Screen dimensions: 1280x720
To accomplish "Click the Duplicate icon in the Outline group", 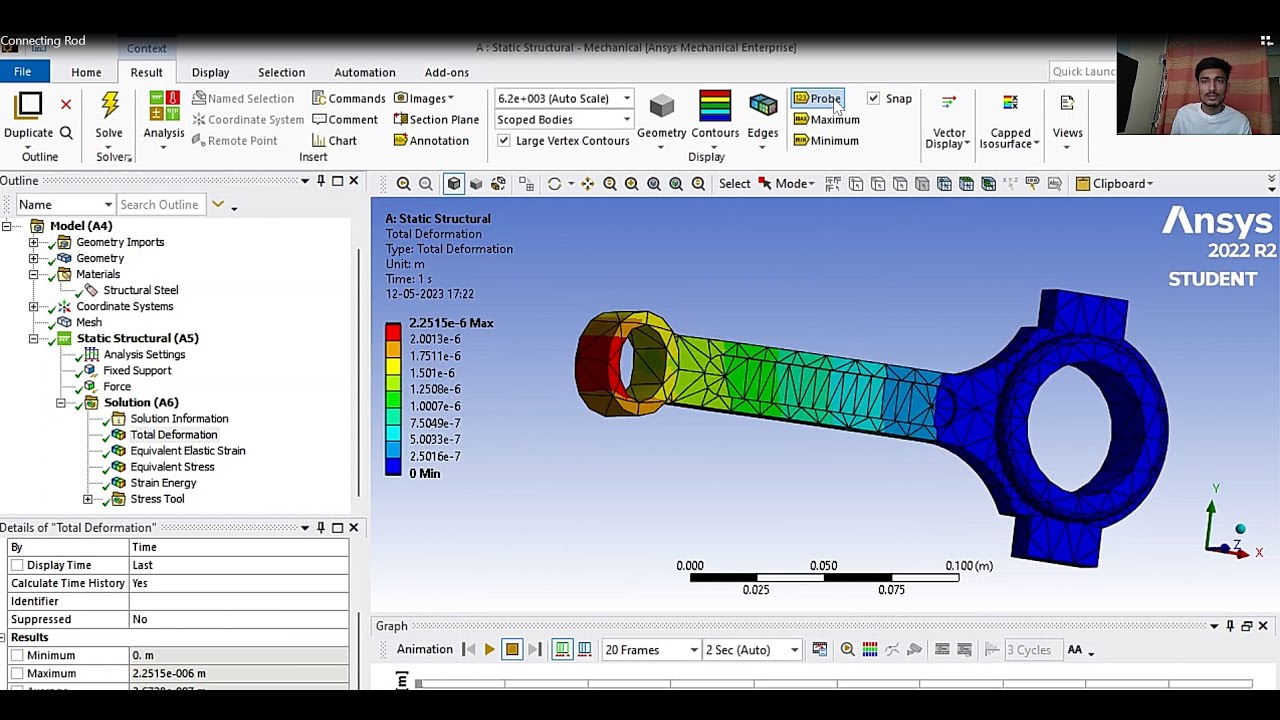I will pyautogui.click(x=29, y=105).
